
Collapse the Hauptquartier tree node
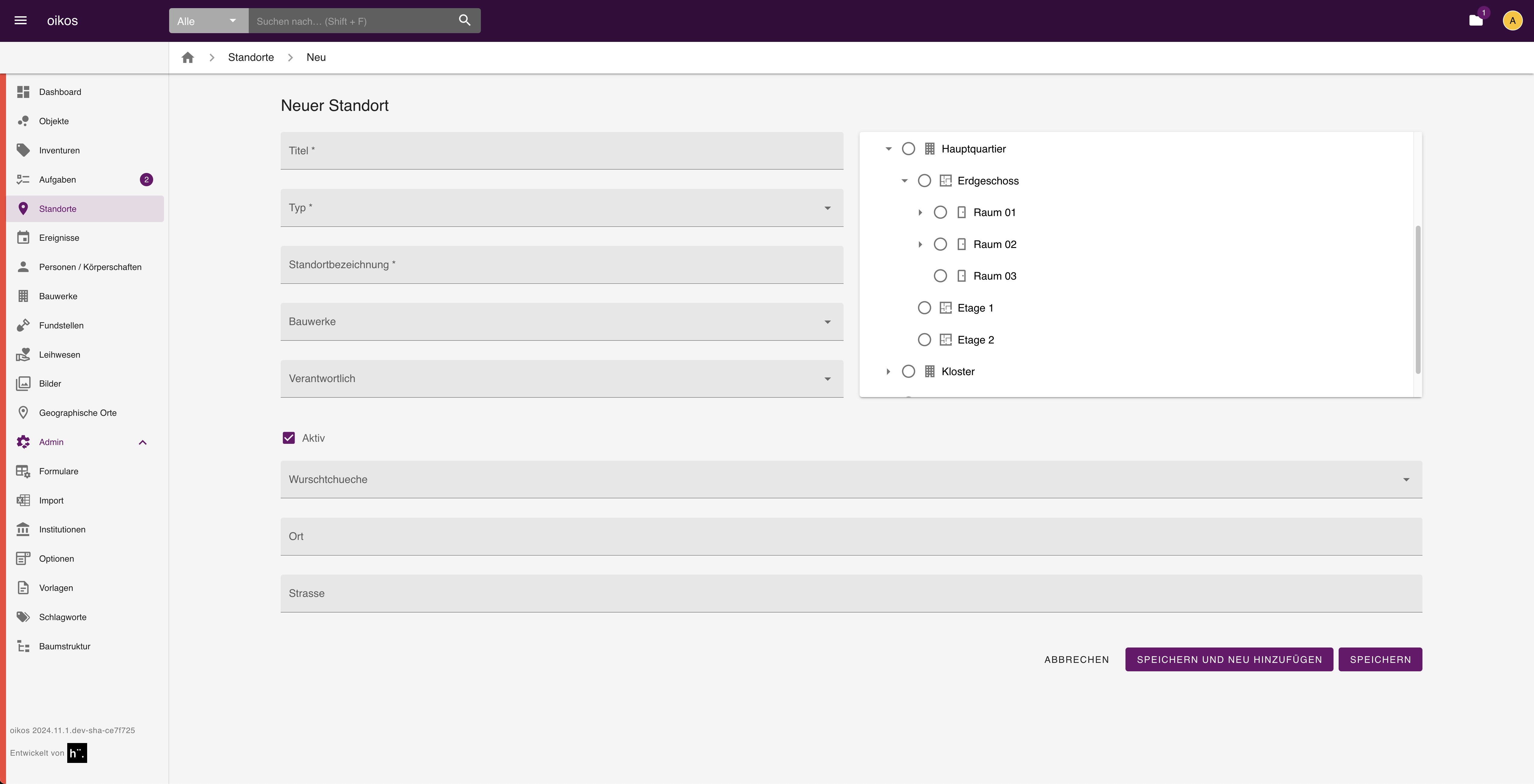(889, 149)
